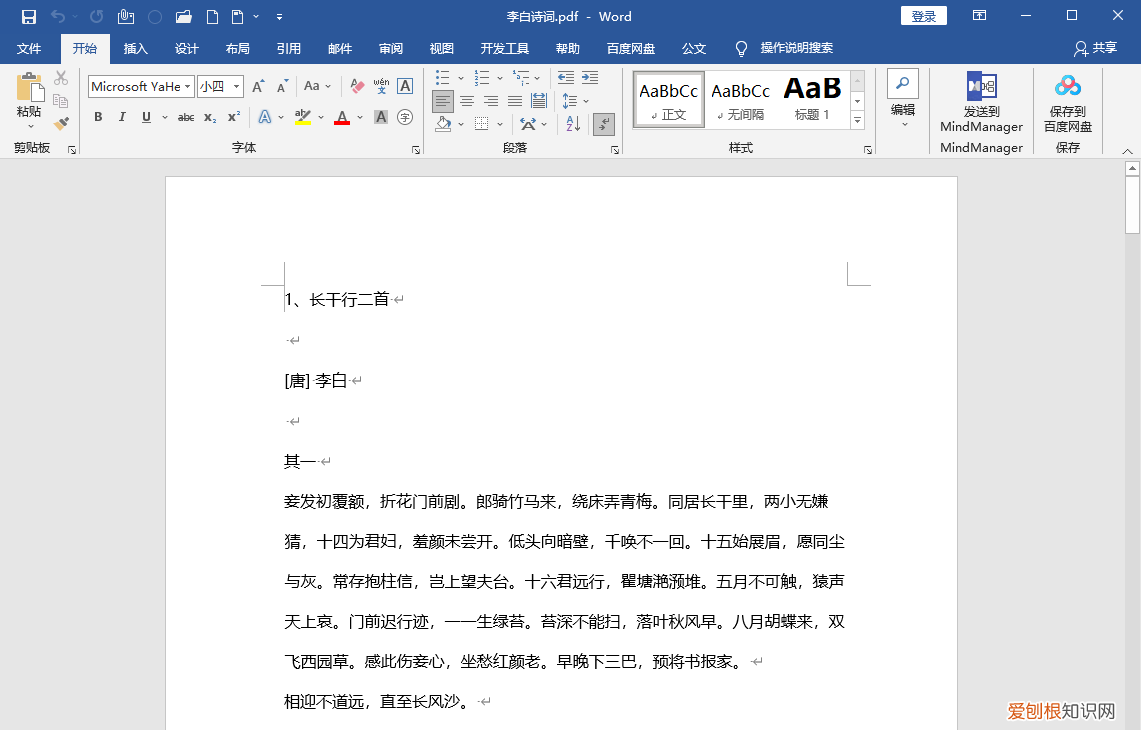This screenshot has width=1141, height=730.
Task: Open the 审阅 ribbon tab
Action: (391, 48)
